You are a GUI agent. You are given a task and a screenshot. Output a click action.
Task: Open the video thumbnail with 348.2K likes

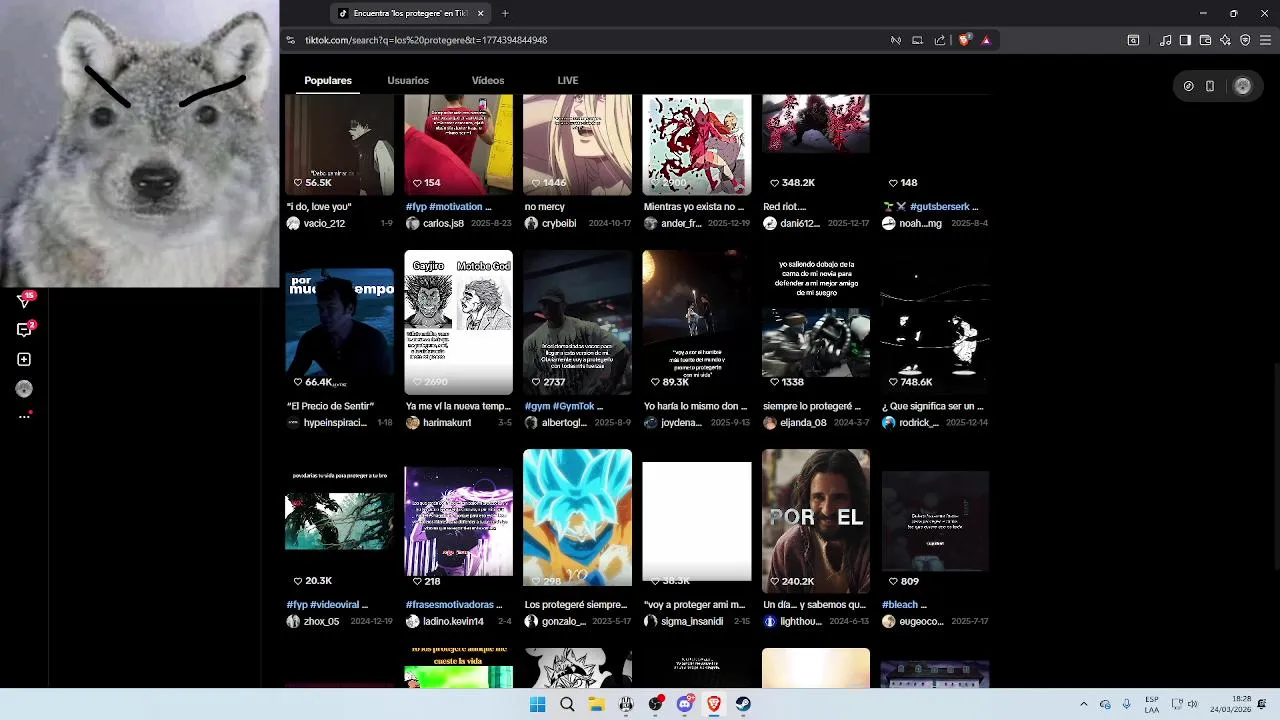pos(816,145)
